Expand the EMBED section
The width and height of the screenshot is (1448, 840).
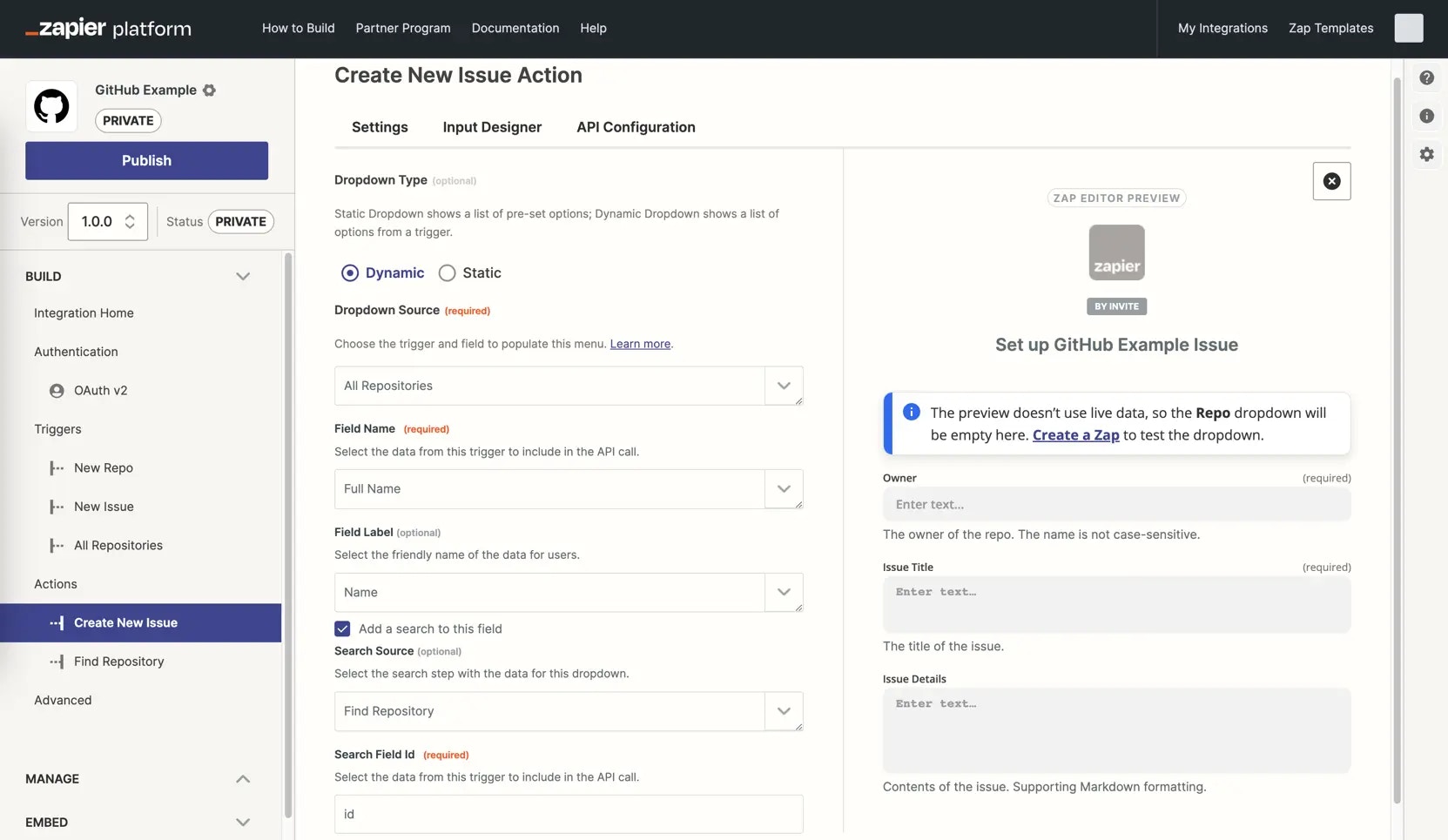243,823
